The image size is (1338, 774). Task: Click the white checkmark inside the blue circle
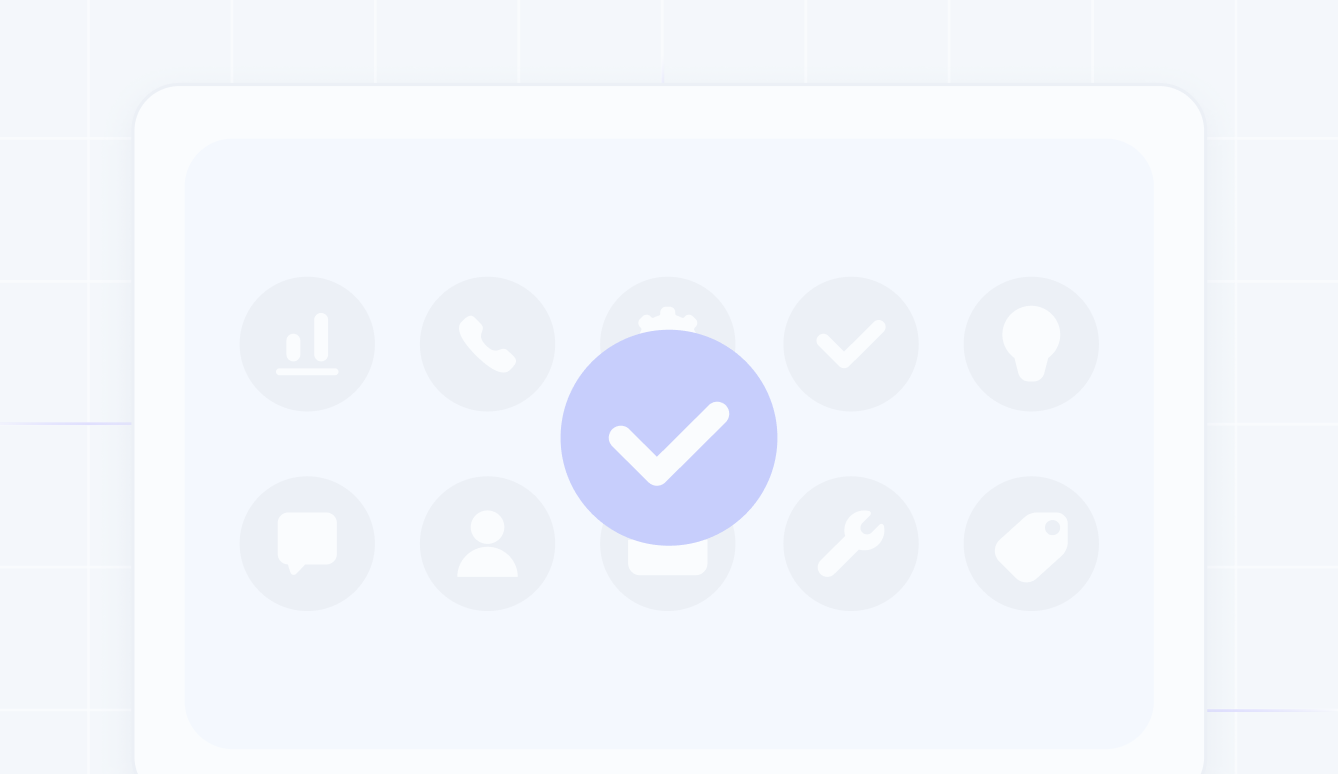tap(669, 443)
